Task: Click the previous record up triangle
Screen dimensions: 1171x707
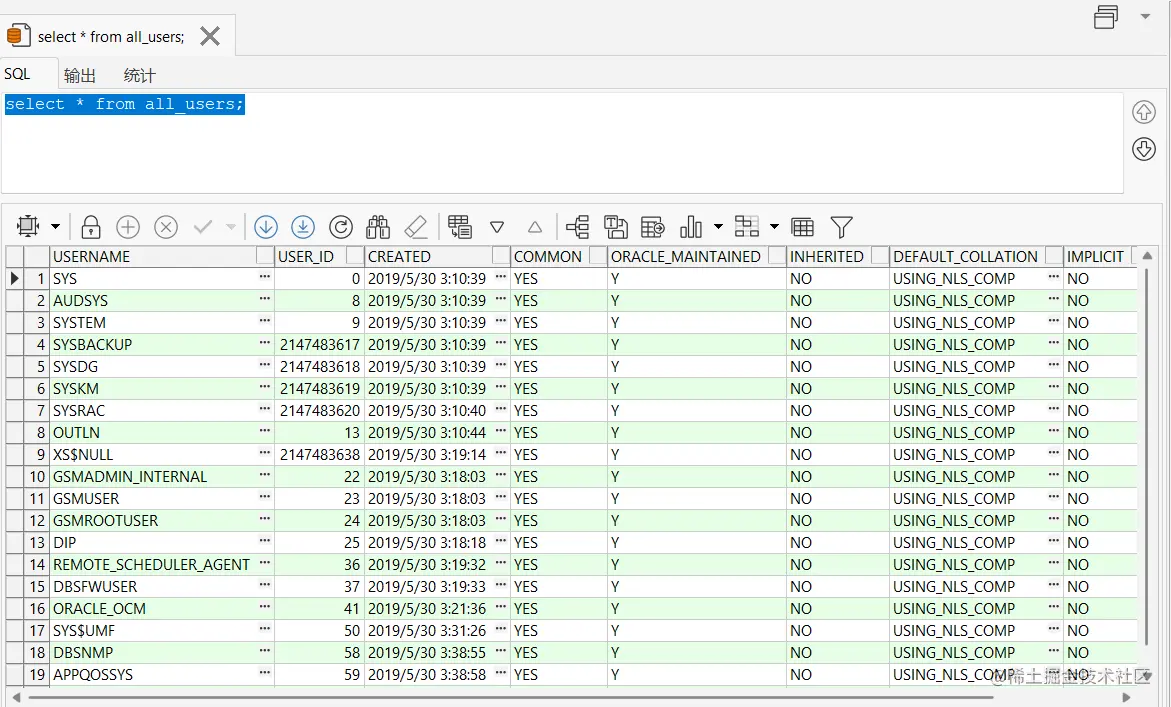Action: pyautogui.click(x=535, y=227)
